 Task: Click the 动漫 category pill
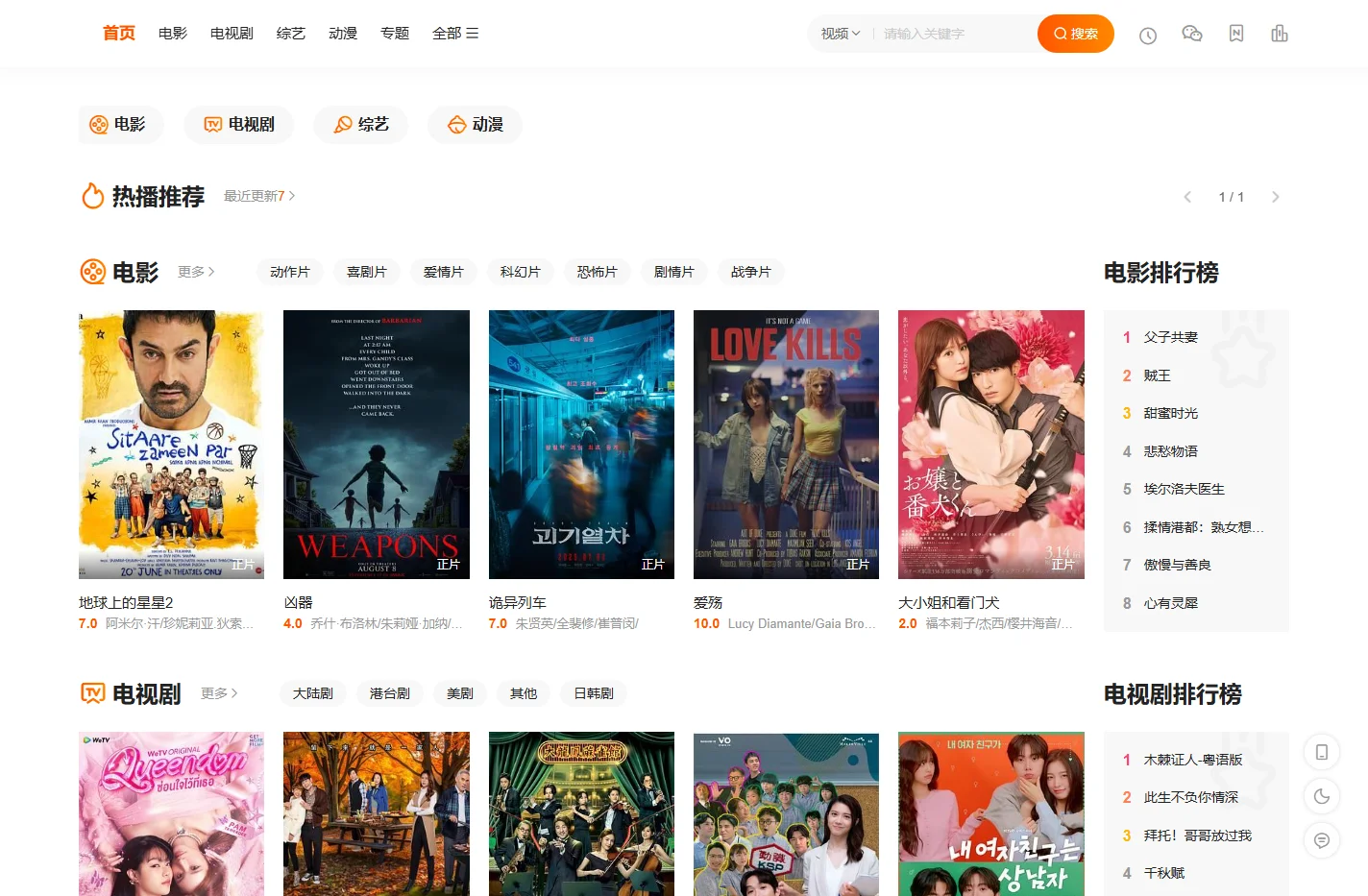[476, 125]
